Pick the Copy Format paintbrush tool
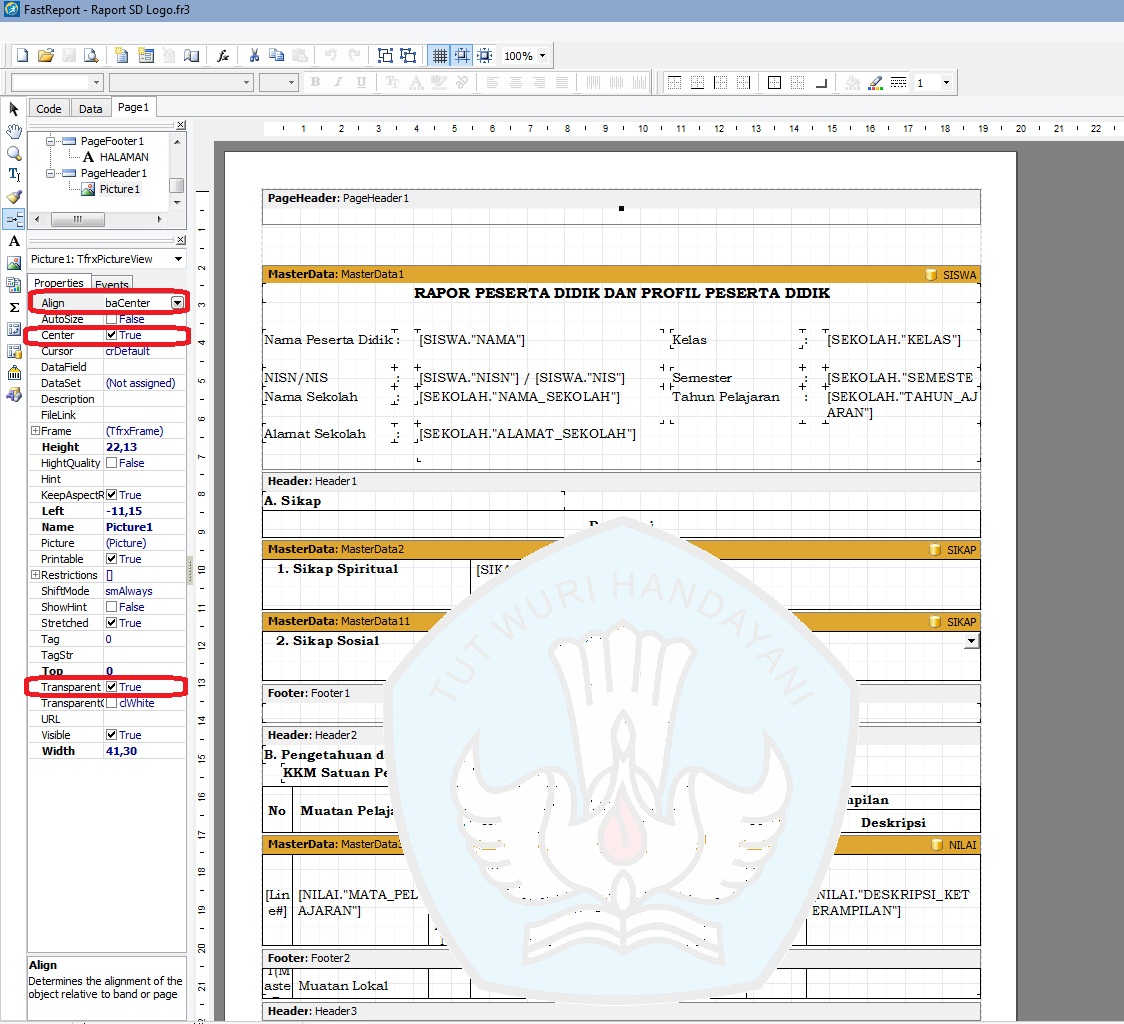1124x1024 pixels. 14,197
